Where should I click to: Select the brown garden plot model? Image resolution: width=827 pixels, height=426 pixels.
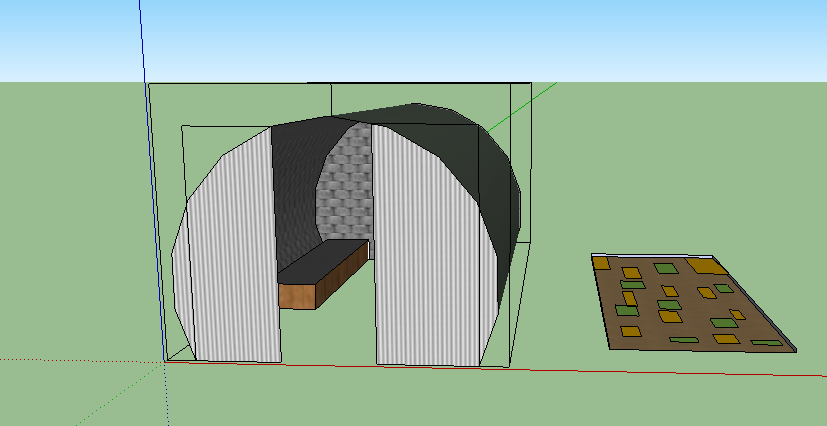click(x=692, y=302)
